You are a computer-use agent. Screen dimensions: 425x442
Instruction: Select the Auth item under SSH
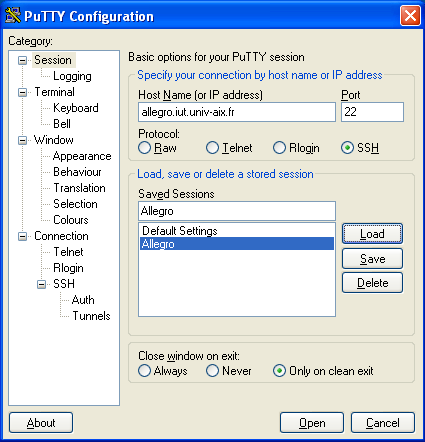83,300
